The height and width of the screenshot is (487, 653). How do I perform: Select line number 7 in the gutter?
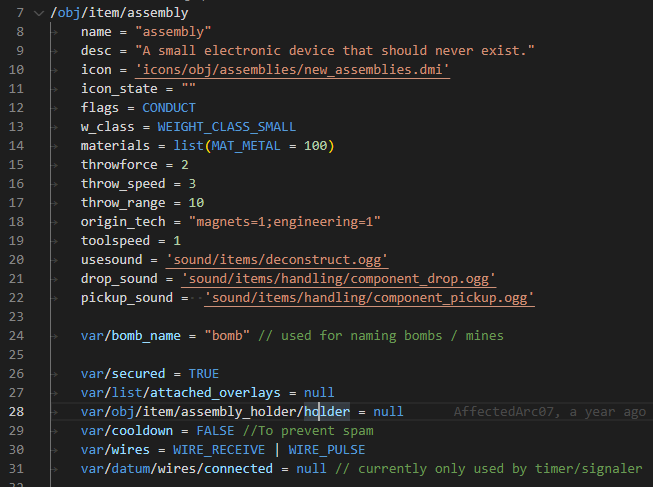point(19,12)
